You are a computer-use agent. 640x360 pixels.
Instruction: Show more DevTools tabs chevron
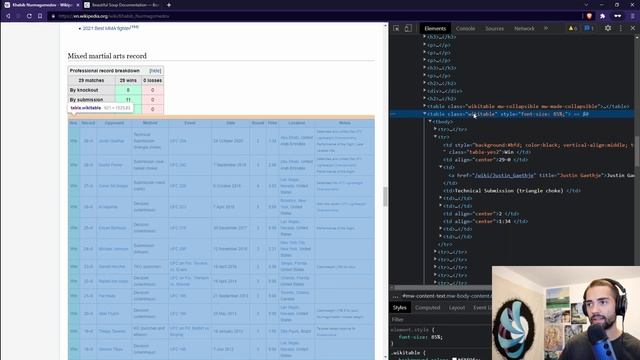546,28
